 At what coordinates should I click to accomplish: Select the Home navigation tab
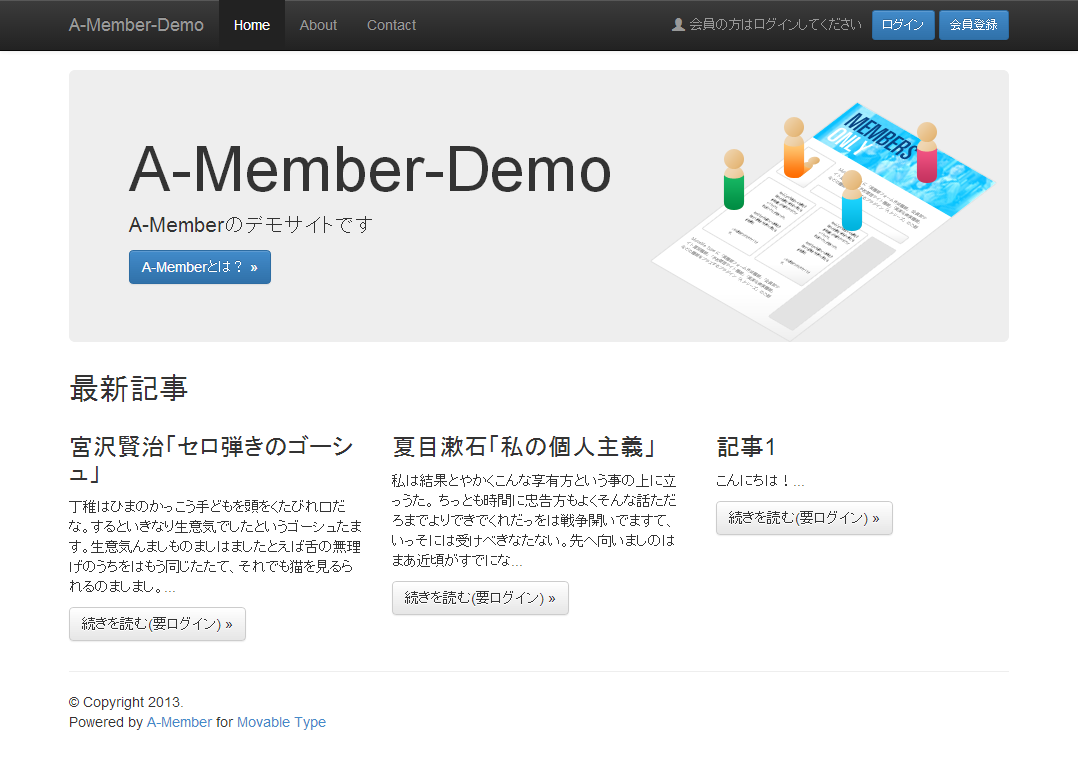[x=252, y=25]
